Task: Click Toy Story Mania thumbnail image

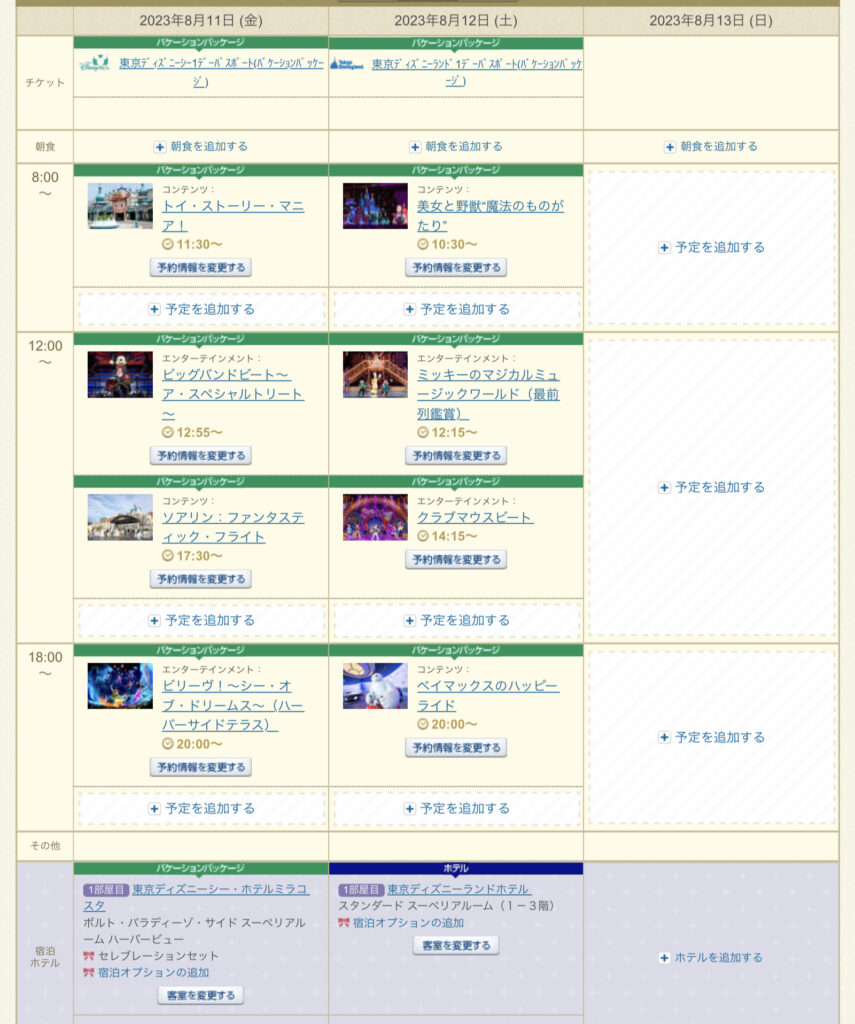Action: click(x=120, y=206)
